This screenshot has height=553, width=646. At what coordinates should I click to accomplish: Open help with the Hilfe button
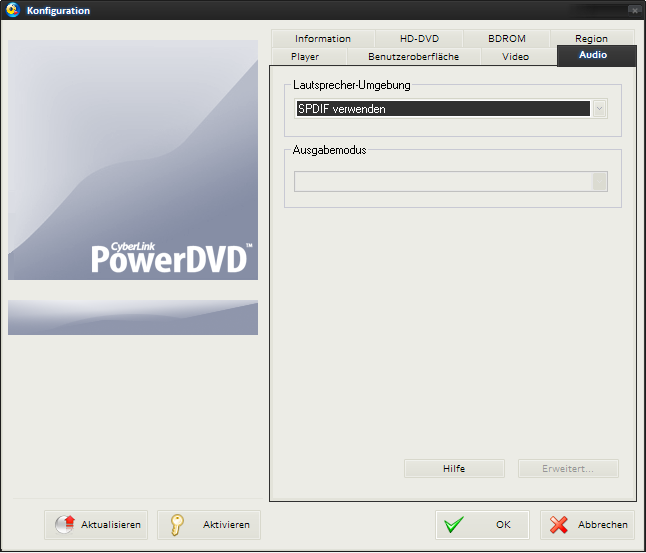pos(454,469)
